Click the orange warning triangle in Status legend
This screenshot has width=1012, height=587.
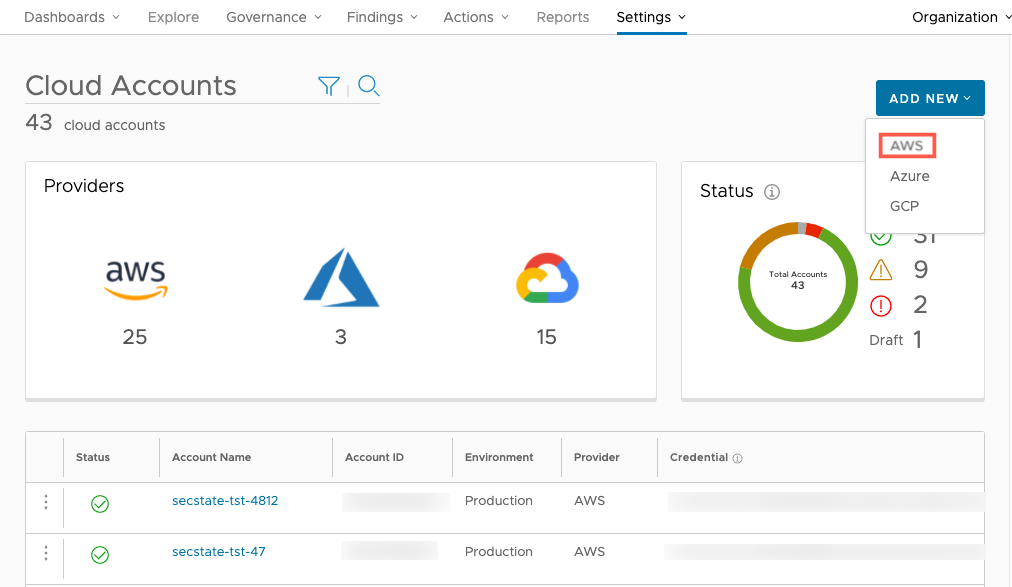coord(881,270)
